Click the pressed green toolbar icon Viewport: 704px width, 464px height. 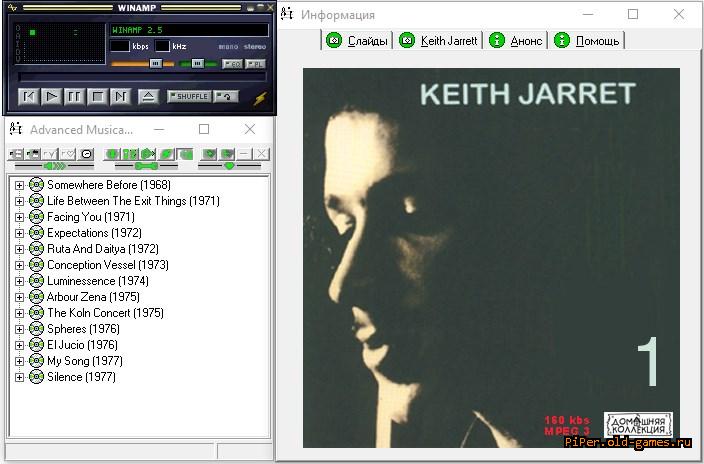(184, 154)
